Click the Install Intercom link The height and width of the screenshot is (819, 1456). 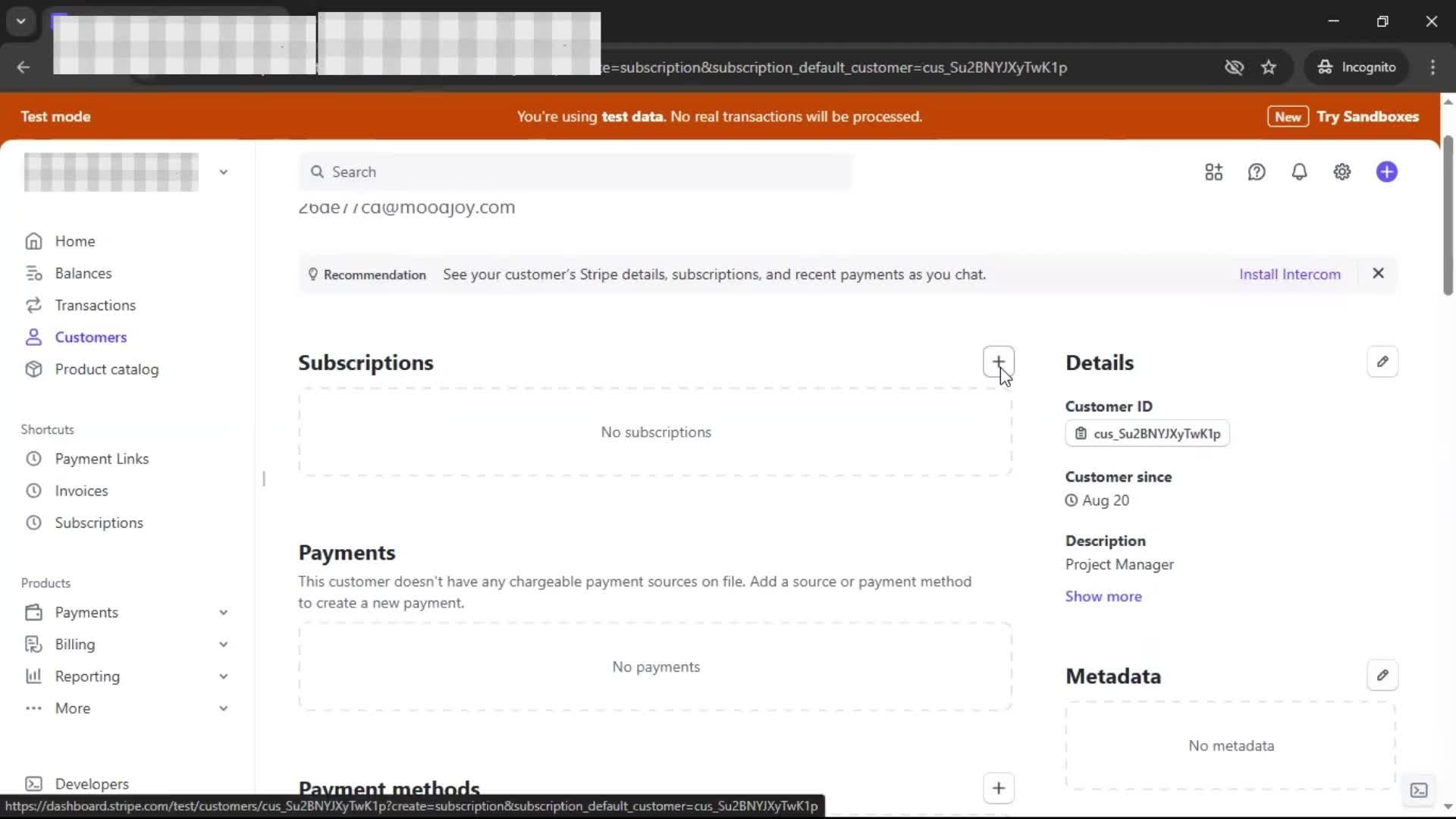(1289, 275)
